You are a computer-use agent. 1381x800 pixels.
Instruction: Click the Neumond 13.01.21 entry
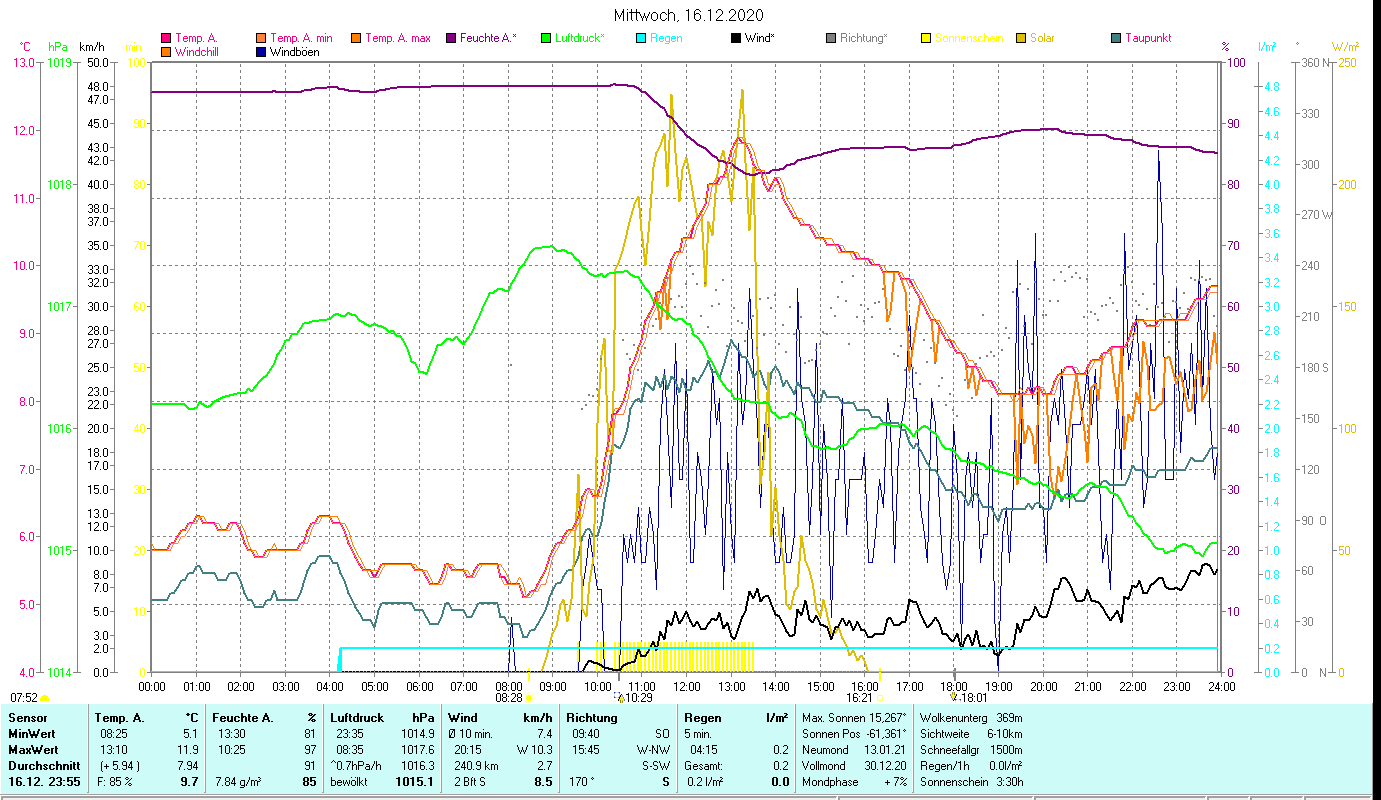point(853,750)
